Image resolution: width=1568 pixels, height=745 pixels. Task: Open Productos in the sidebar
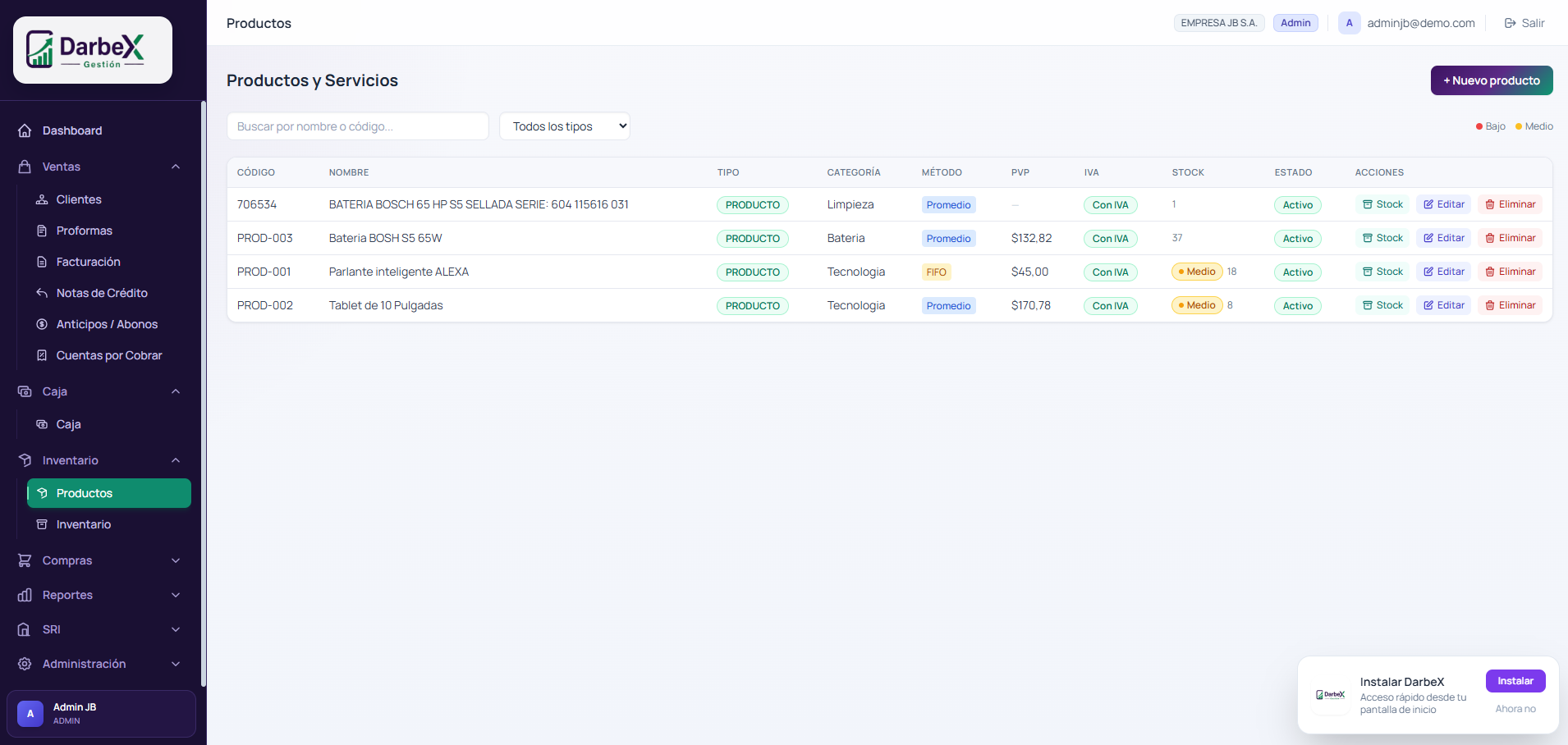pyautogui.click(x=109, y=493)
